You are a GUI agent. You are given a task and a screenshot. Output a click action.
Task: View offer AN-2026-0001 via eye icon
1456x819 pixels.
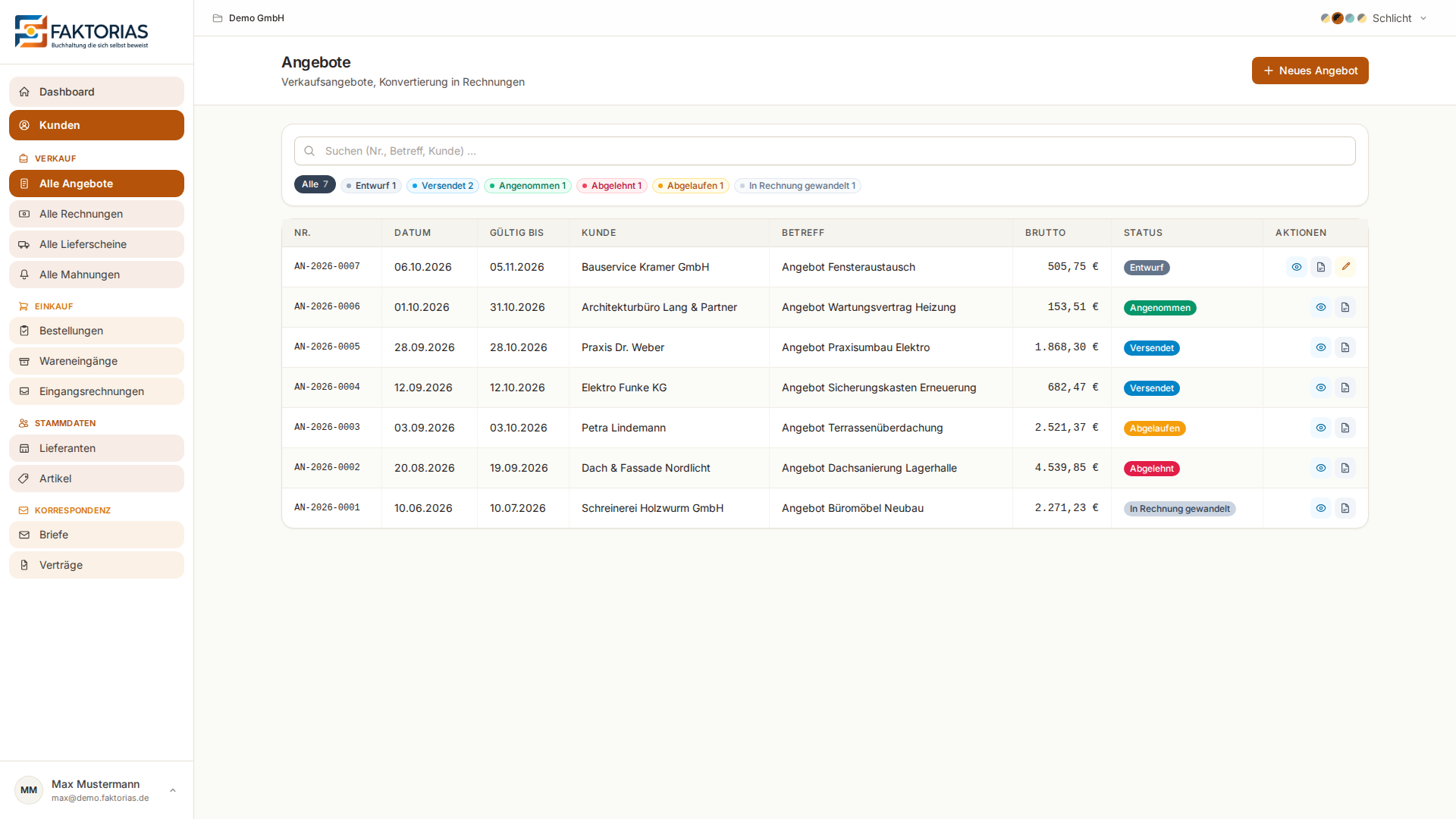tap(1321, 508)
